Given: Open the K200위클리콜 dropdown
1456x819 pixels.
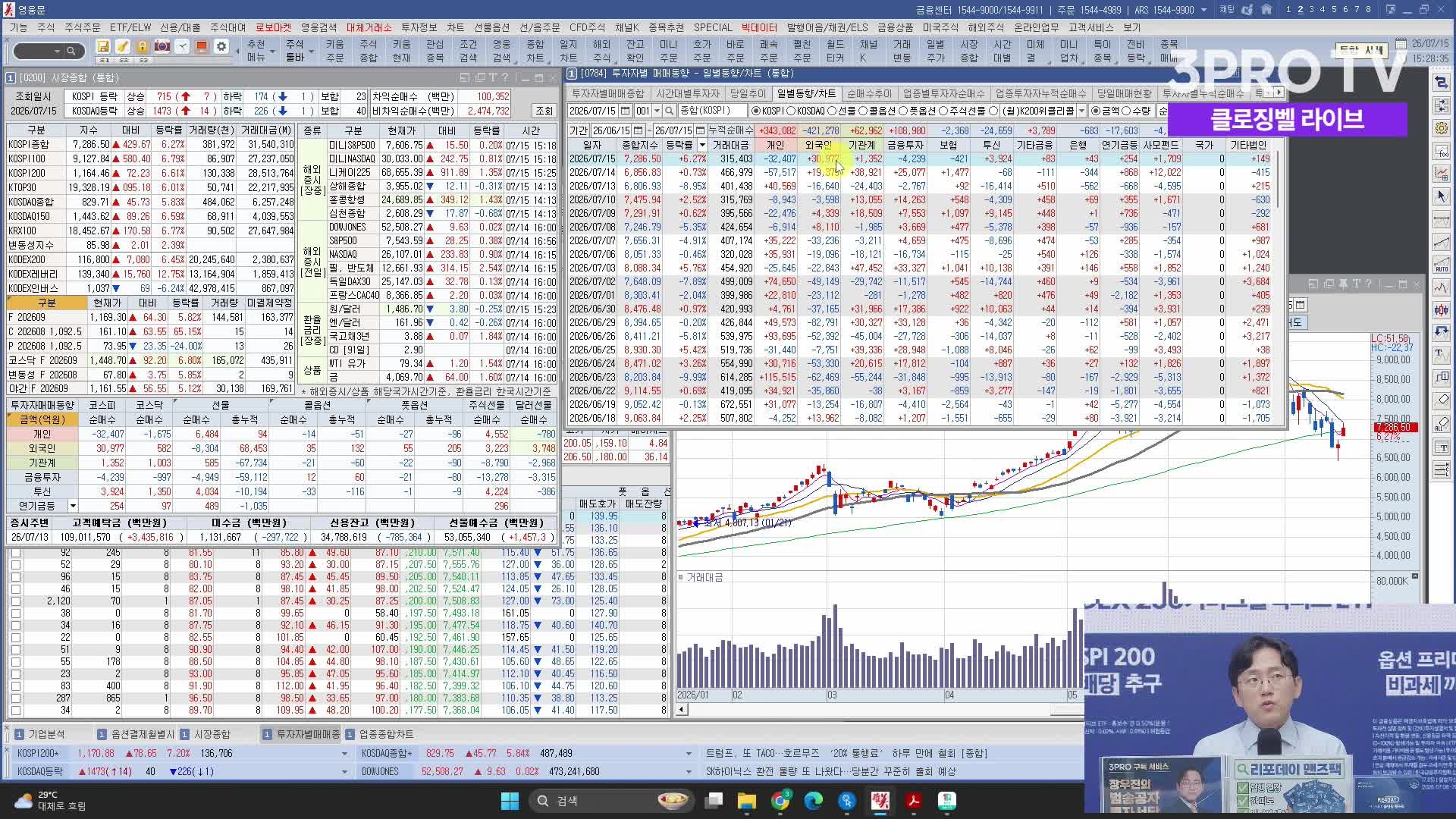Looking at the screenshot, I should tap(1081, 111).
